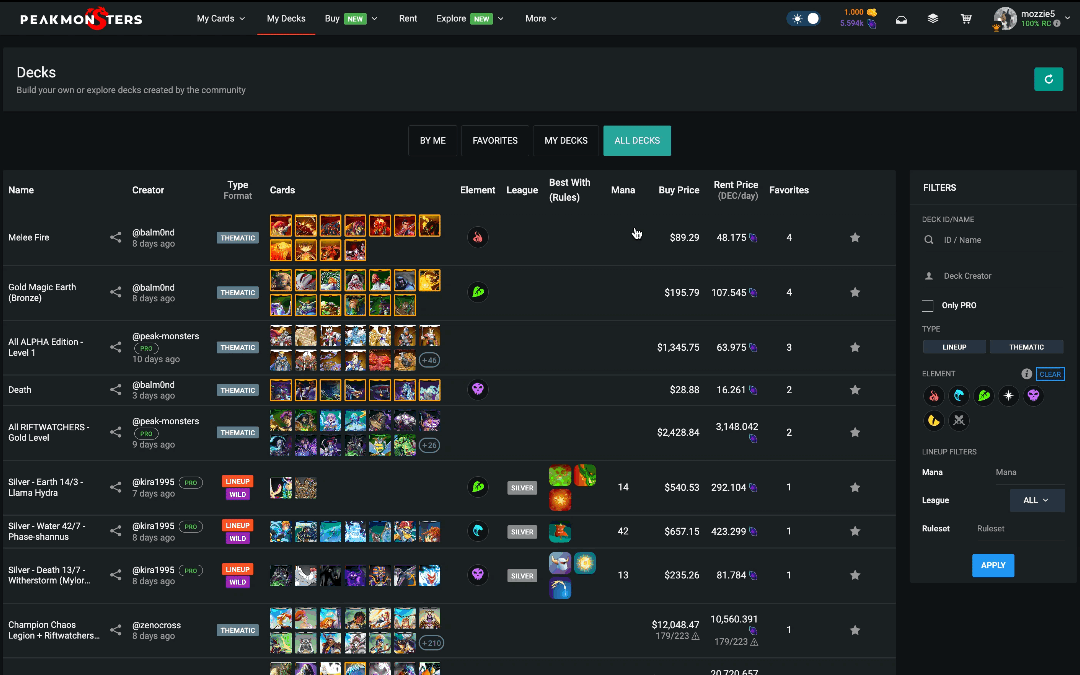This screenshot has height=675, width=1080.
Task: Filter by Fire element icon
Action: point(933,396)
